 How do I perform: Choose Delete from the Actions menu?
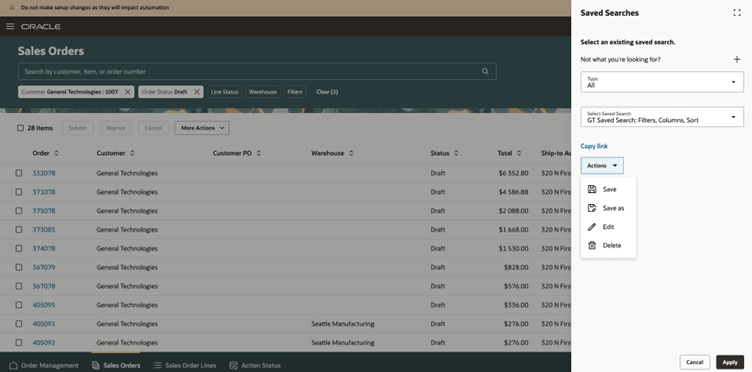coord(608,245)
